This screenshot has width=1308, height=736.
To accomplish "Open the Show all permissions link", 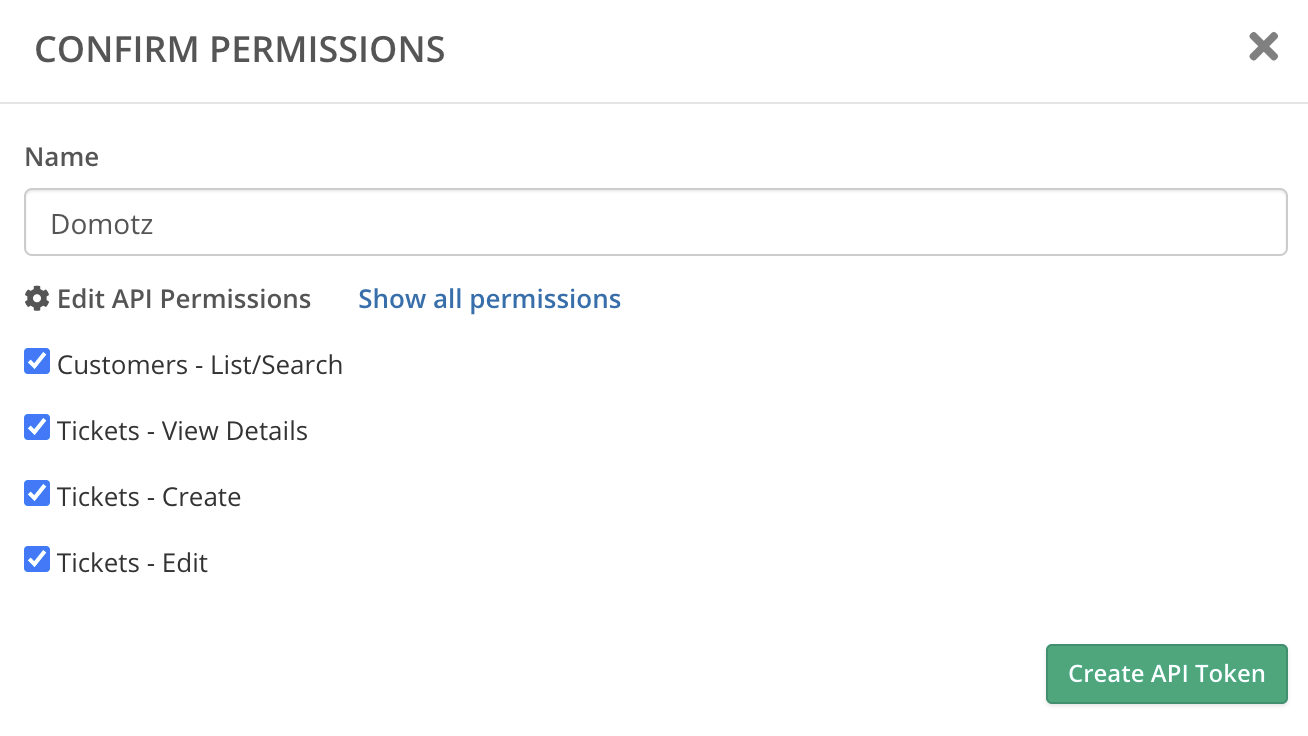I will point(489,299).
